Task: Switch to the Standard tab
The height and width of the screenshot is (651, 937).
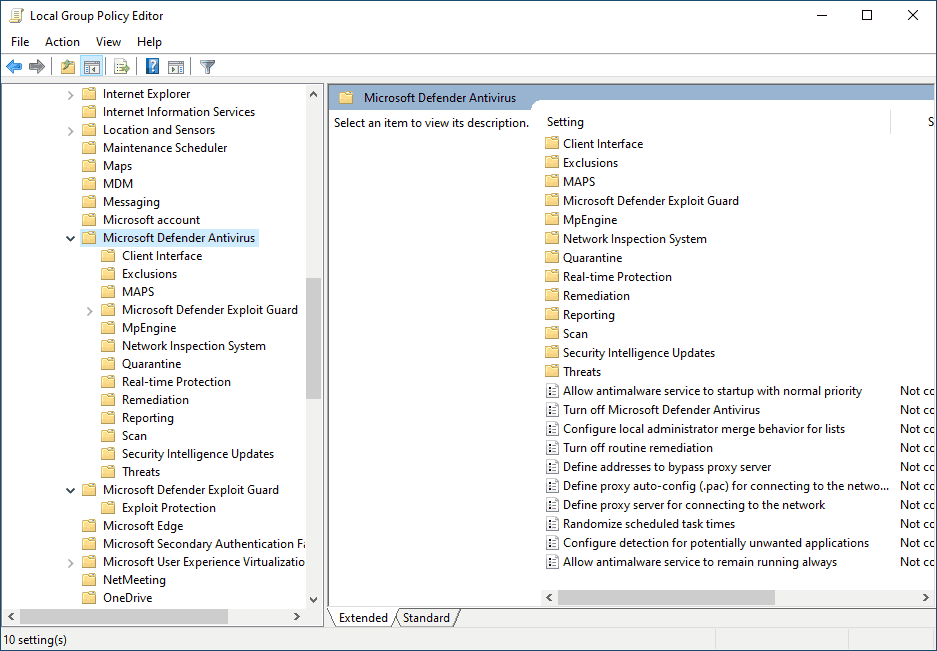Action: [x=426, y=618]
